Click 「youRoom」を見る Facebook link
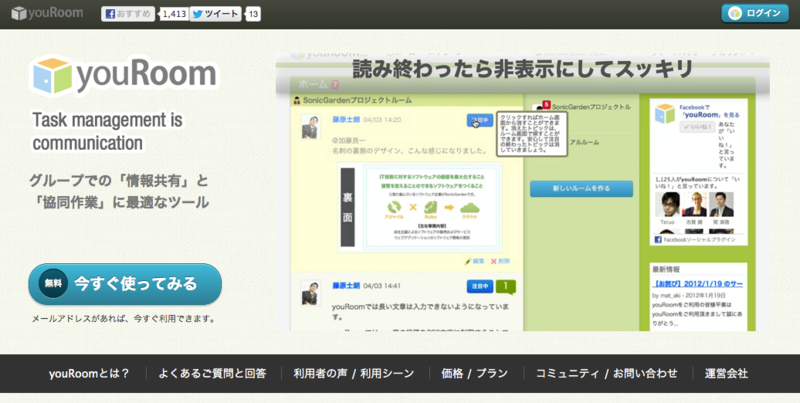 coord(710,115)
